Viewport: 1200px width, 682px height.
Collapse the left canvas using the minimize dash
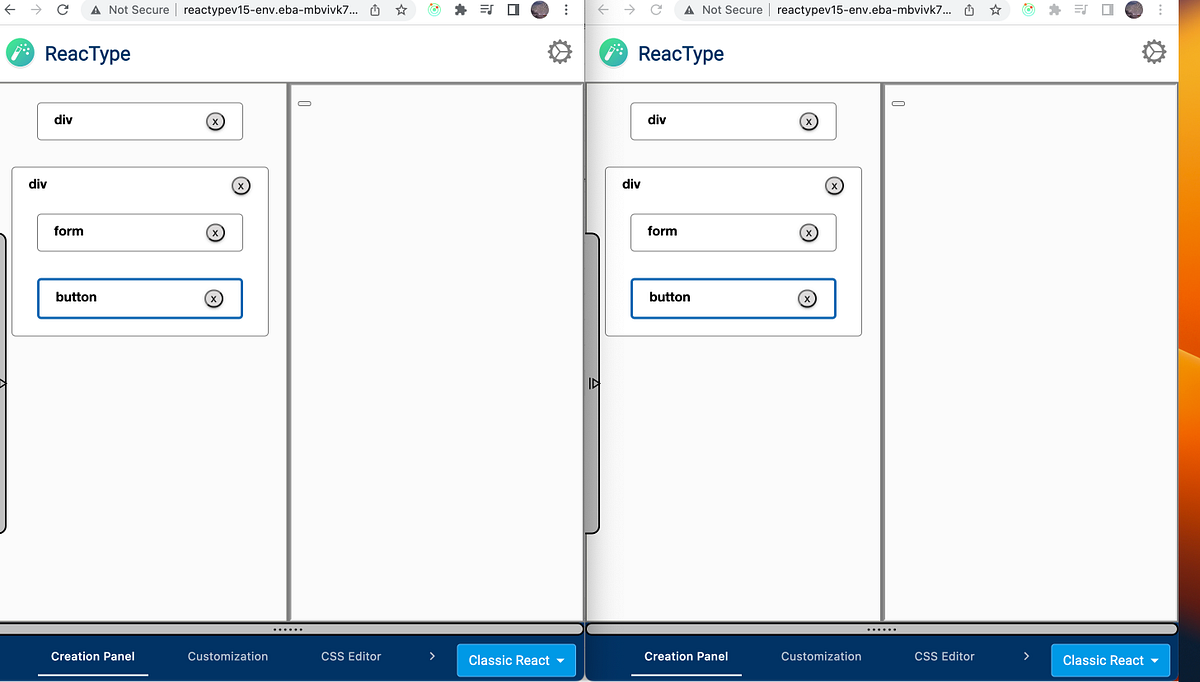304,102
